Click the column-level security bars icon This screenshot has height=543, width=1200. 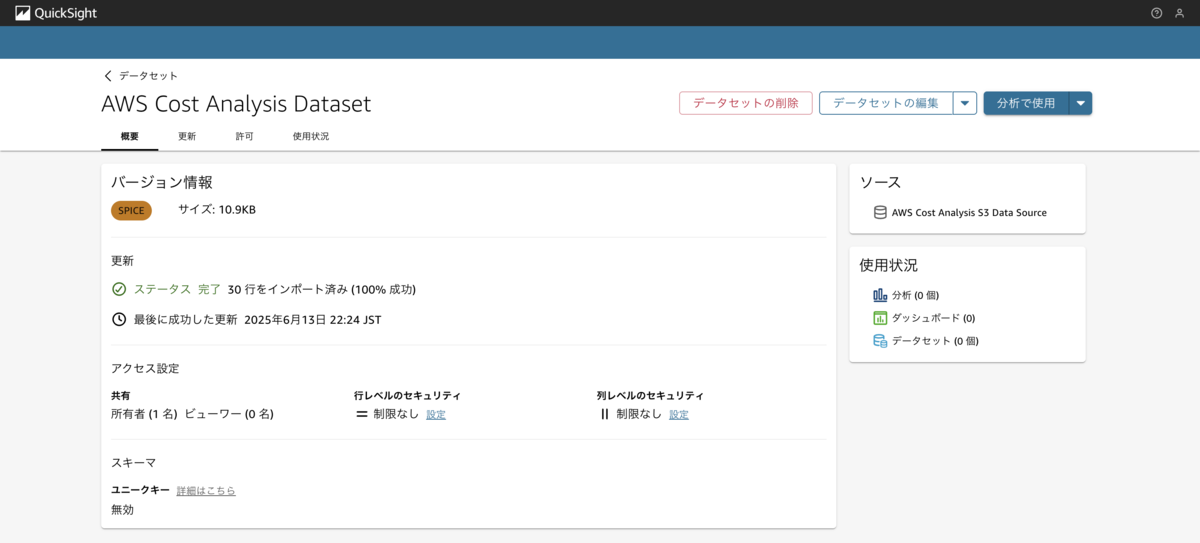point(605,414)
